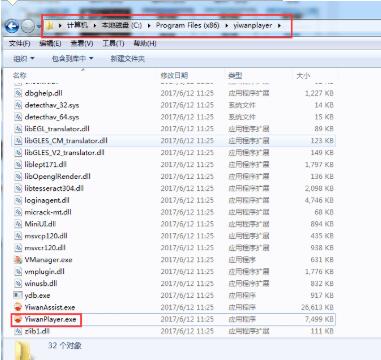Select the dbghelp.dll file icon

tap(18, 93)
